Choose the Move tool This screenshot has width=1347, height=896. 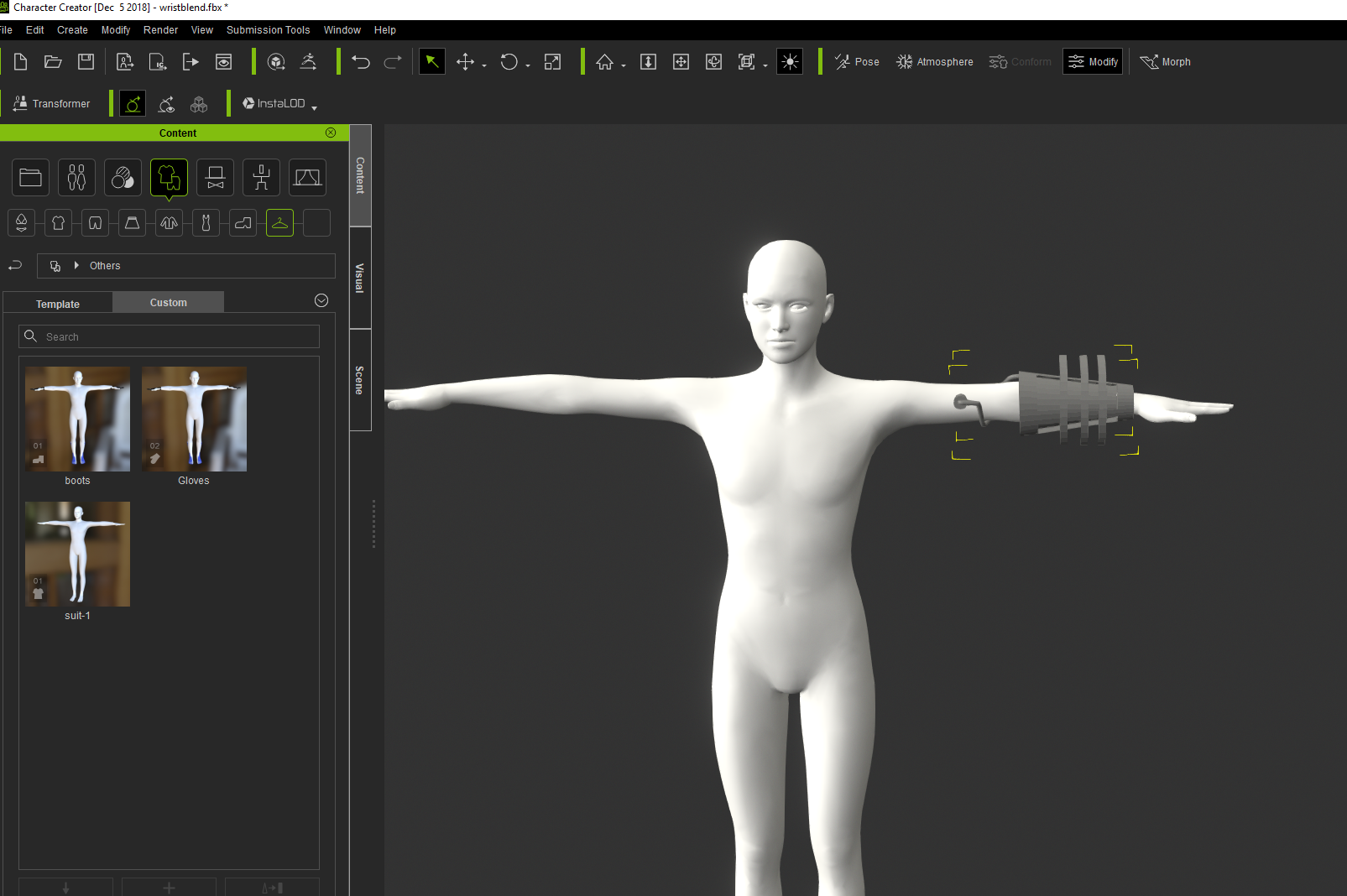(465, 61)
